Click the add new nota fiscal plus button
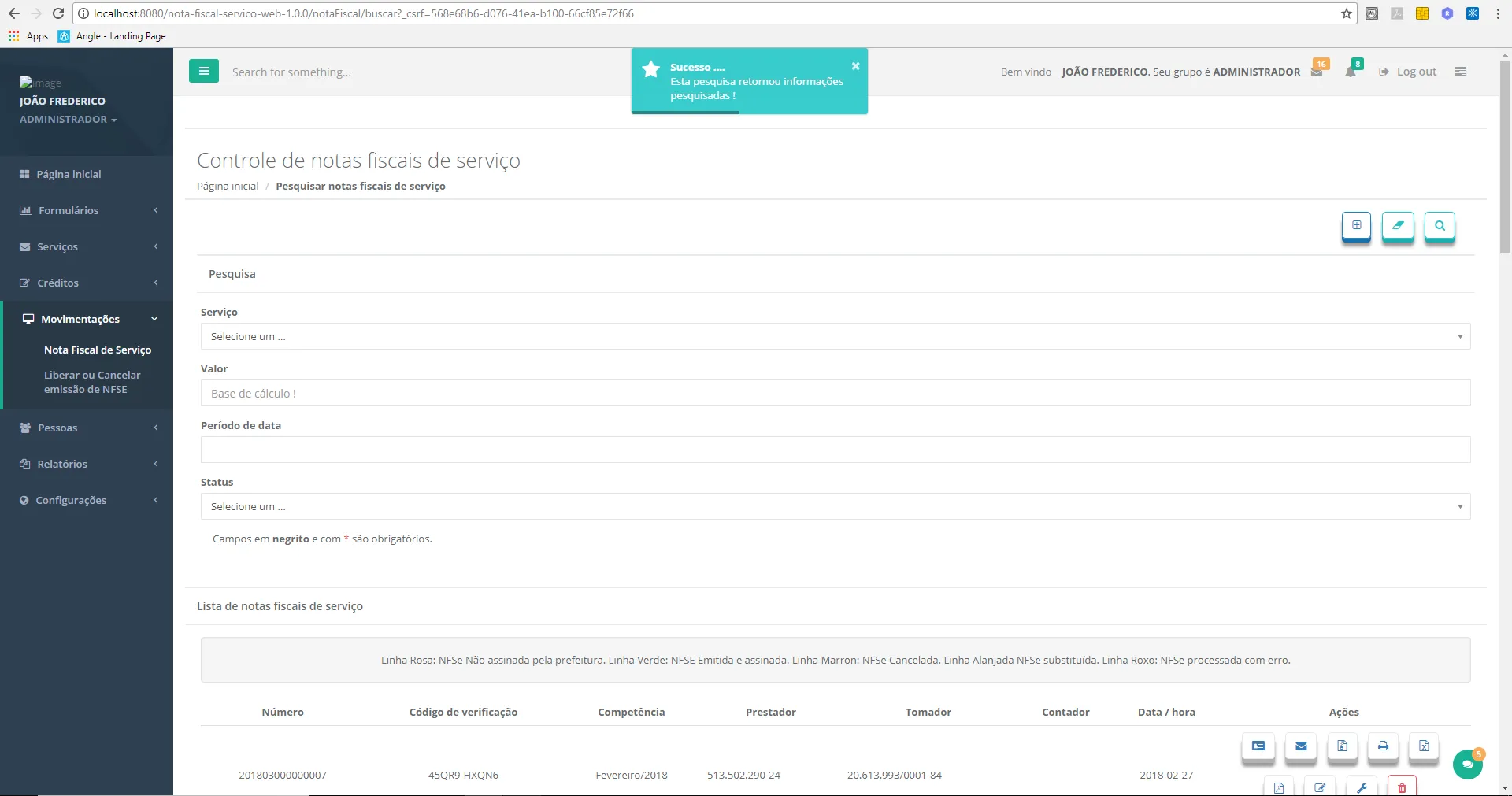1512x796 pixels. [1356, 226]
